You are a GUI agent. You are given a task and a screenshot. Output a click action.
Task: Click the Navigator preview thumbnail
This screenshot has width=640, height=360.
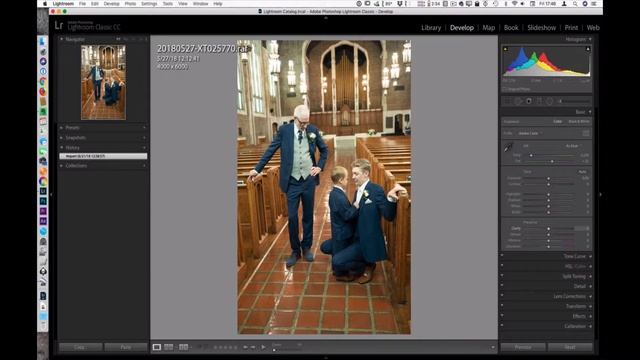(103, 82)
